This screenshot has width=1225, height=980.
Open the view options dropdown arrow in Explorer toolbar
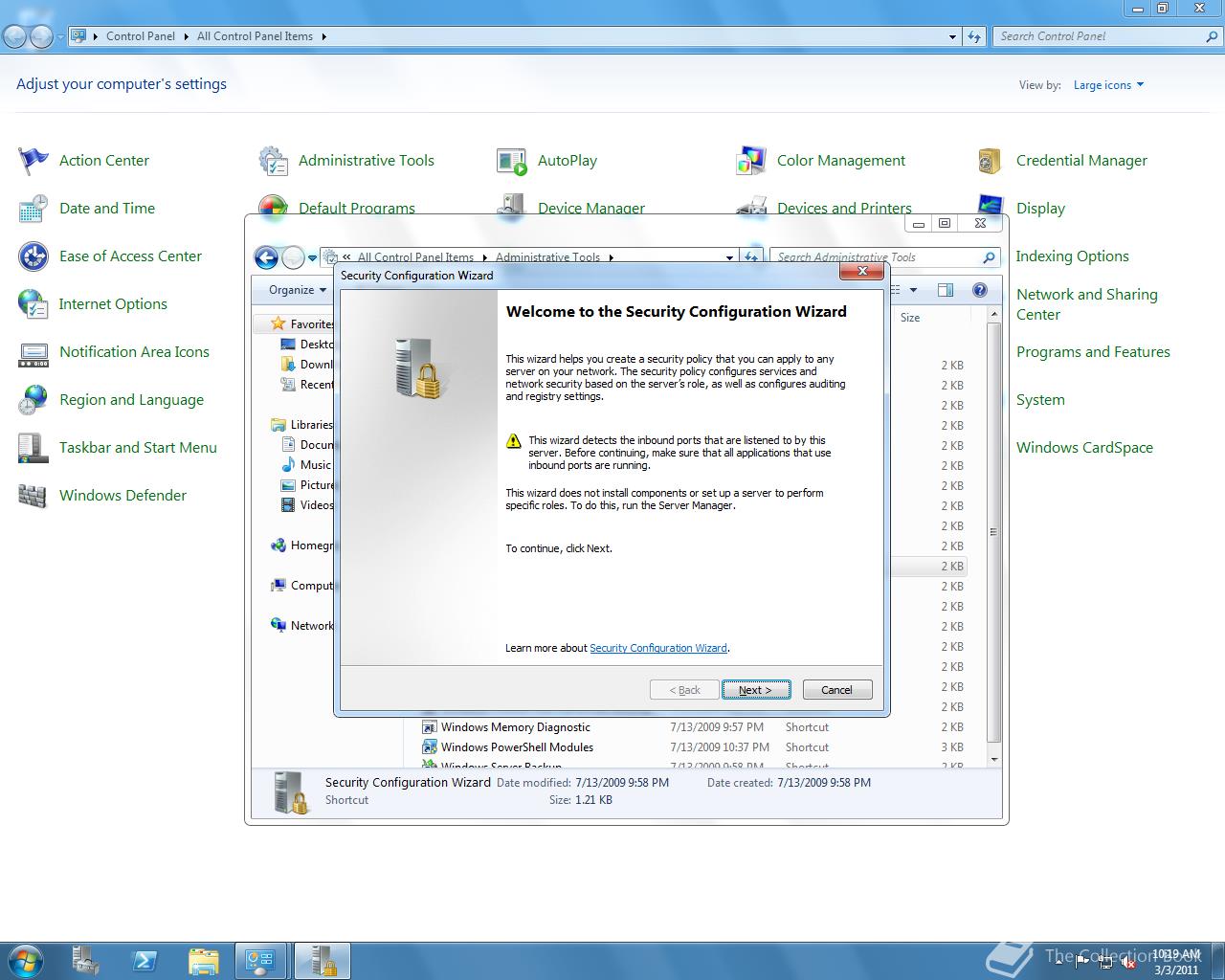point(913,290)
